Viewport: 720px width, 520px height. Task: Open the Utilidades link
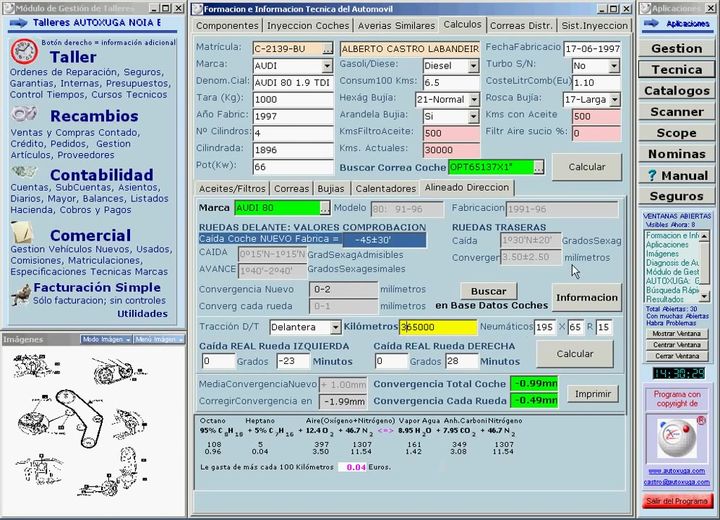tap(142, 314)
